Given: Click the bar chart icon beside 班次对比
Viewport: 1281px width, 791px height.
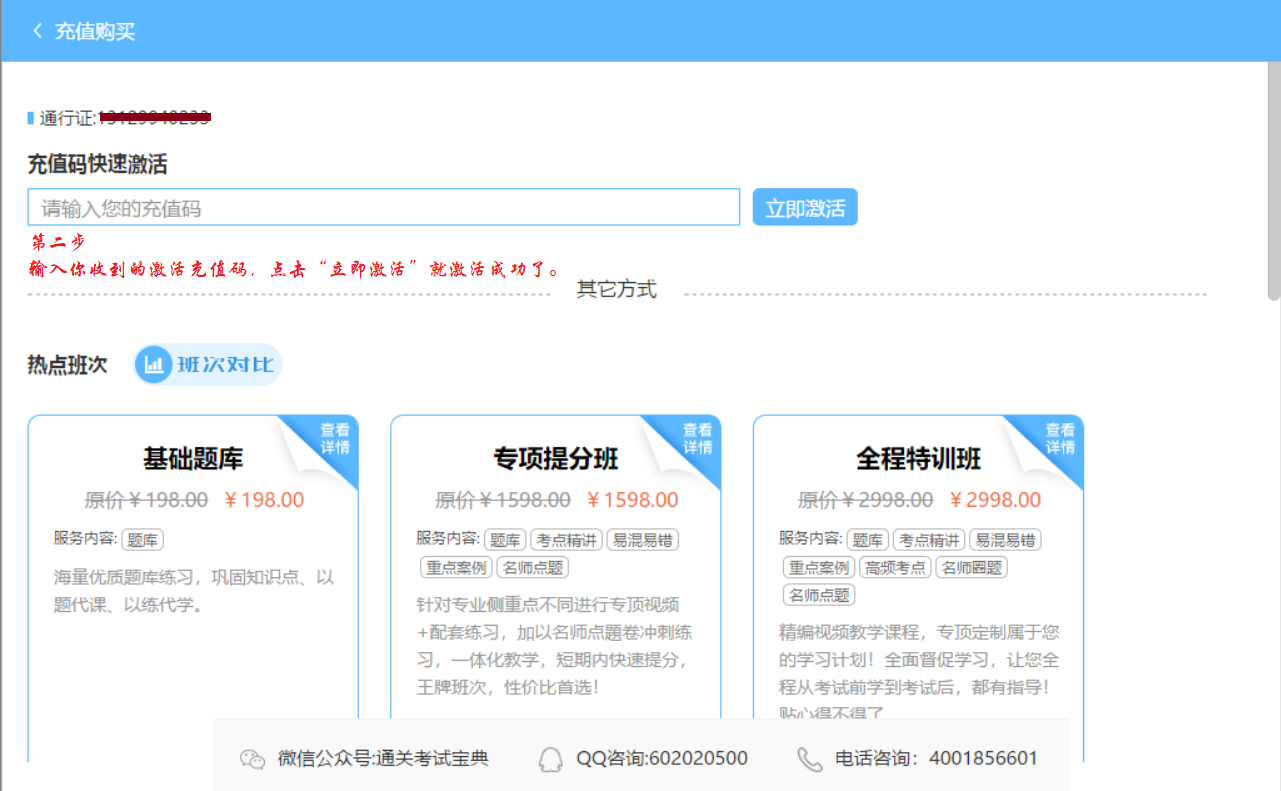Looking at the screenshot, I should (x=154, y=365).
